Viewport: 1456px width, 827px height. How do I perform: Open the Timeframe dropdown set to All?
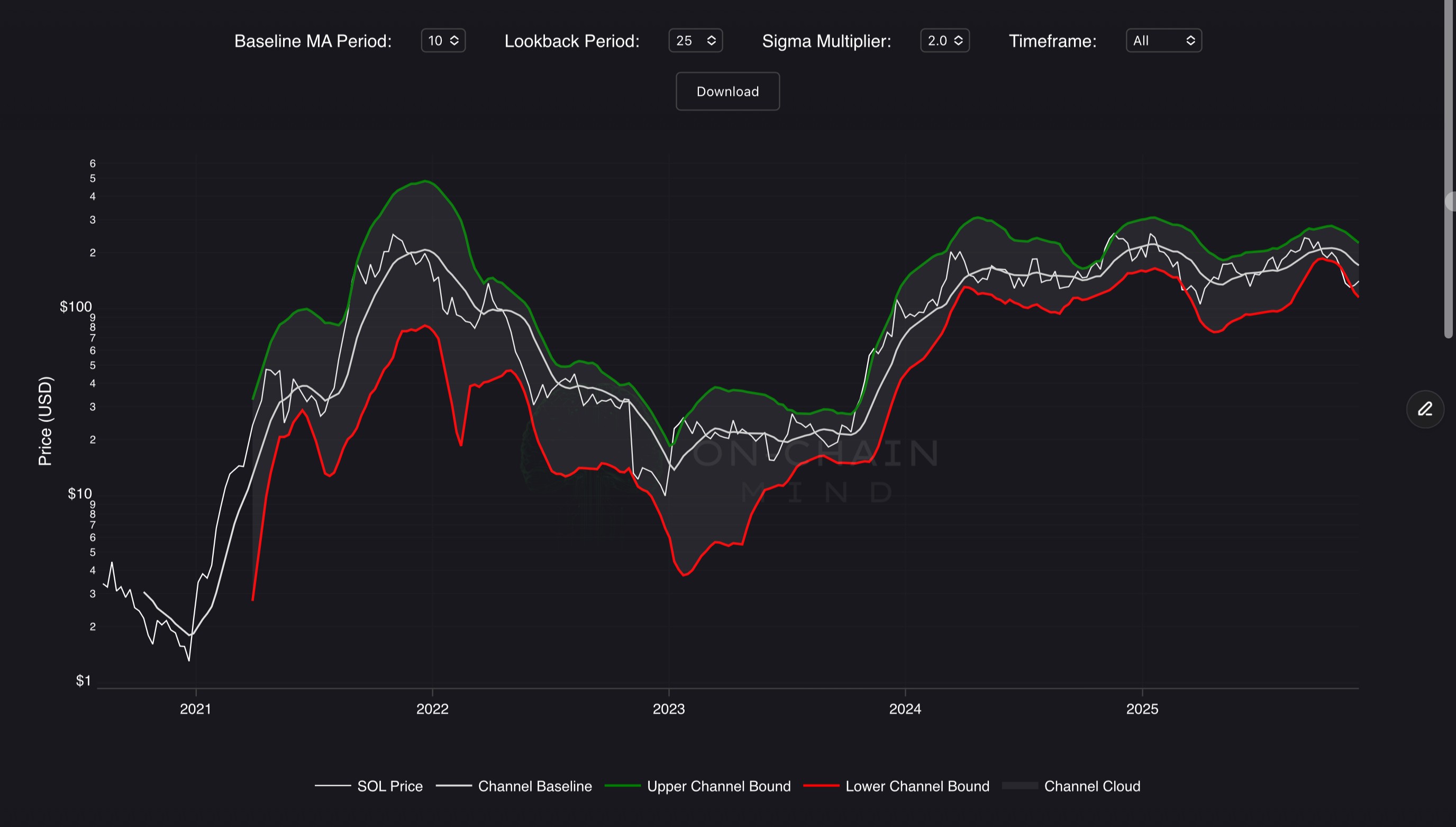1163,41
